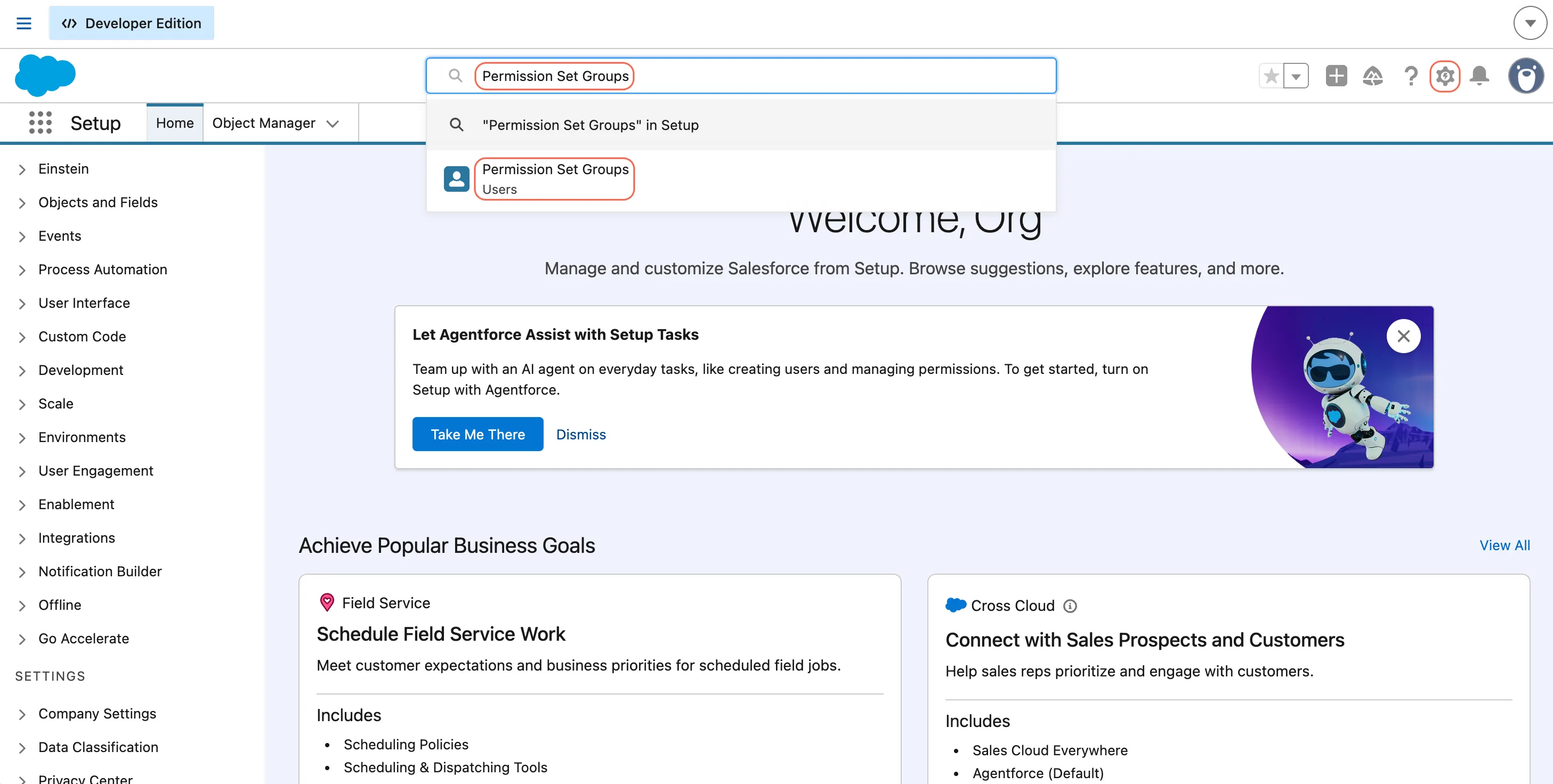Switch to the Home tab
This screenshot has width=1553, height=784.
point(175,123)
